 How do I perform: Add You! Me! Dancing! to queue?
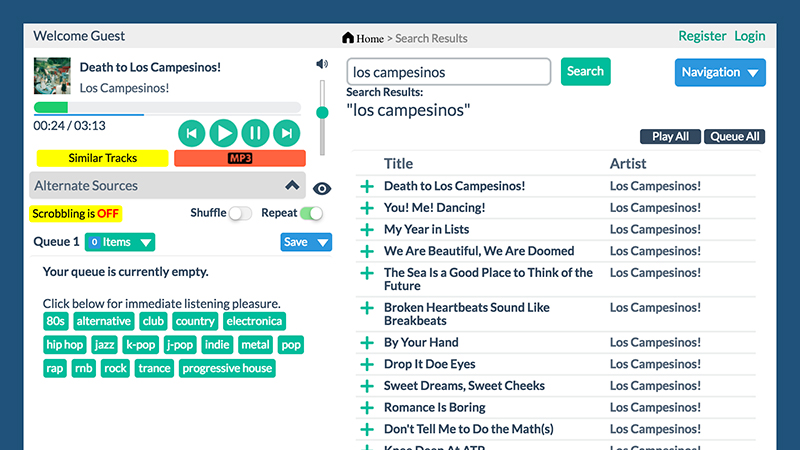tap(367, 208)
